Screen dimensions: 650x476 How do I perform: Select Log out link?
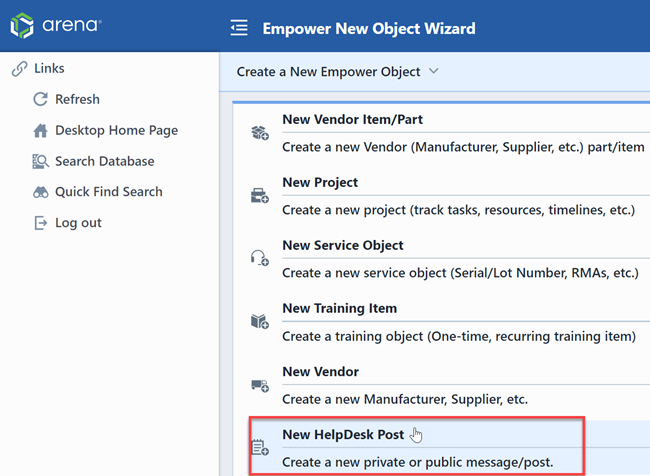pyautogui.click(x=78, y=223)
